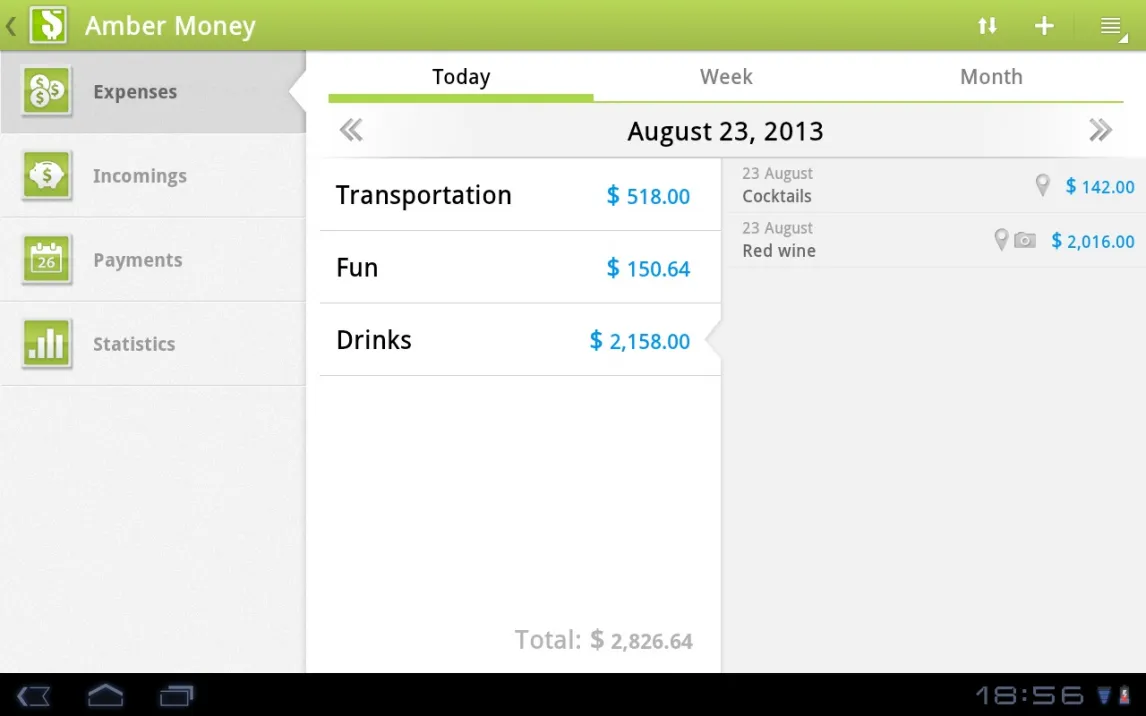Open the Incomings piggy bank icon
Viewport: 1146px width, 716px height.
pos(47,176)
